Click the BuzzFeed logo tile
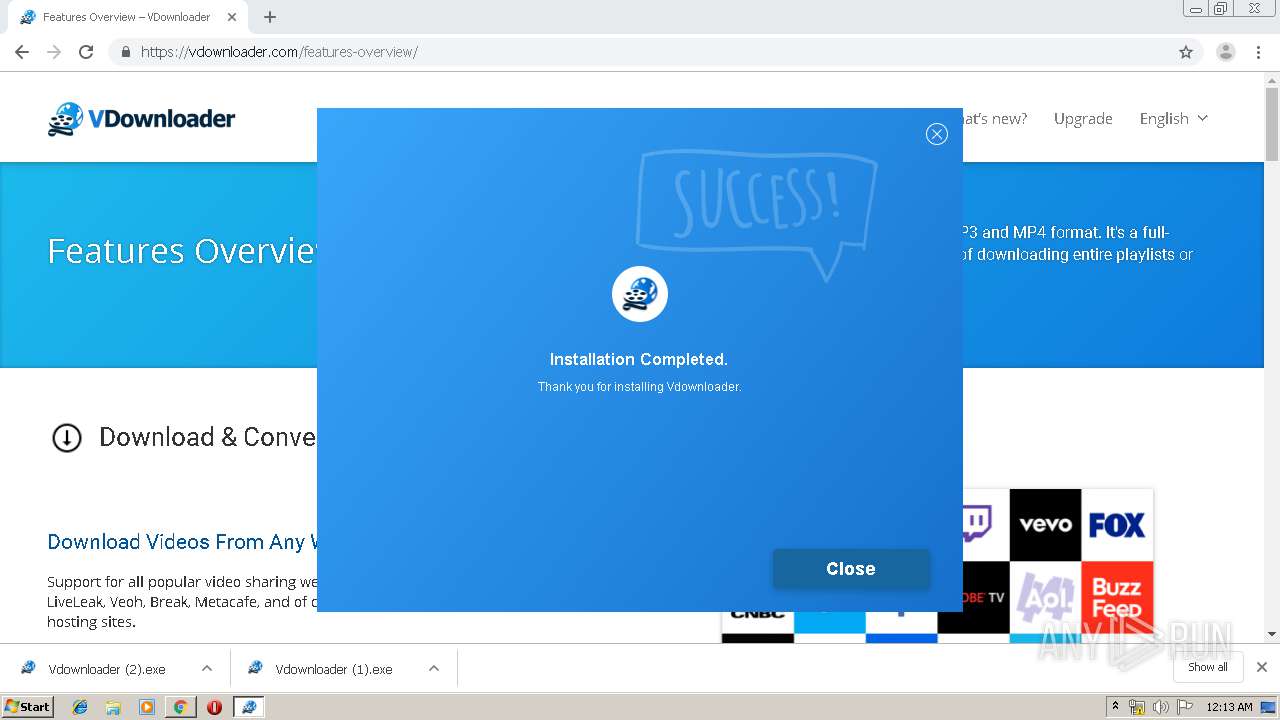 pyautogui.click(x=1117, y=596)
